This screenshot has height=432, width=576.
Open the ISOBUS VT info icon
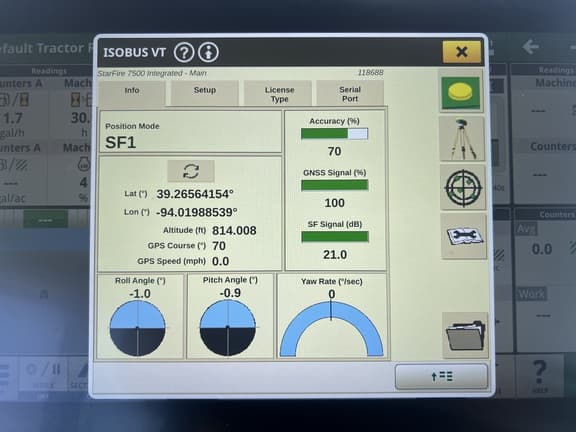click(208, 53)
